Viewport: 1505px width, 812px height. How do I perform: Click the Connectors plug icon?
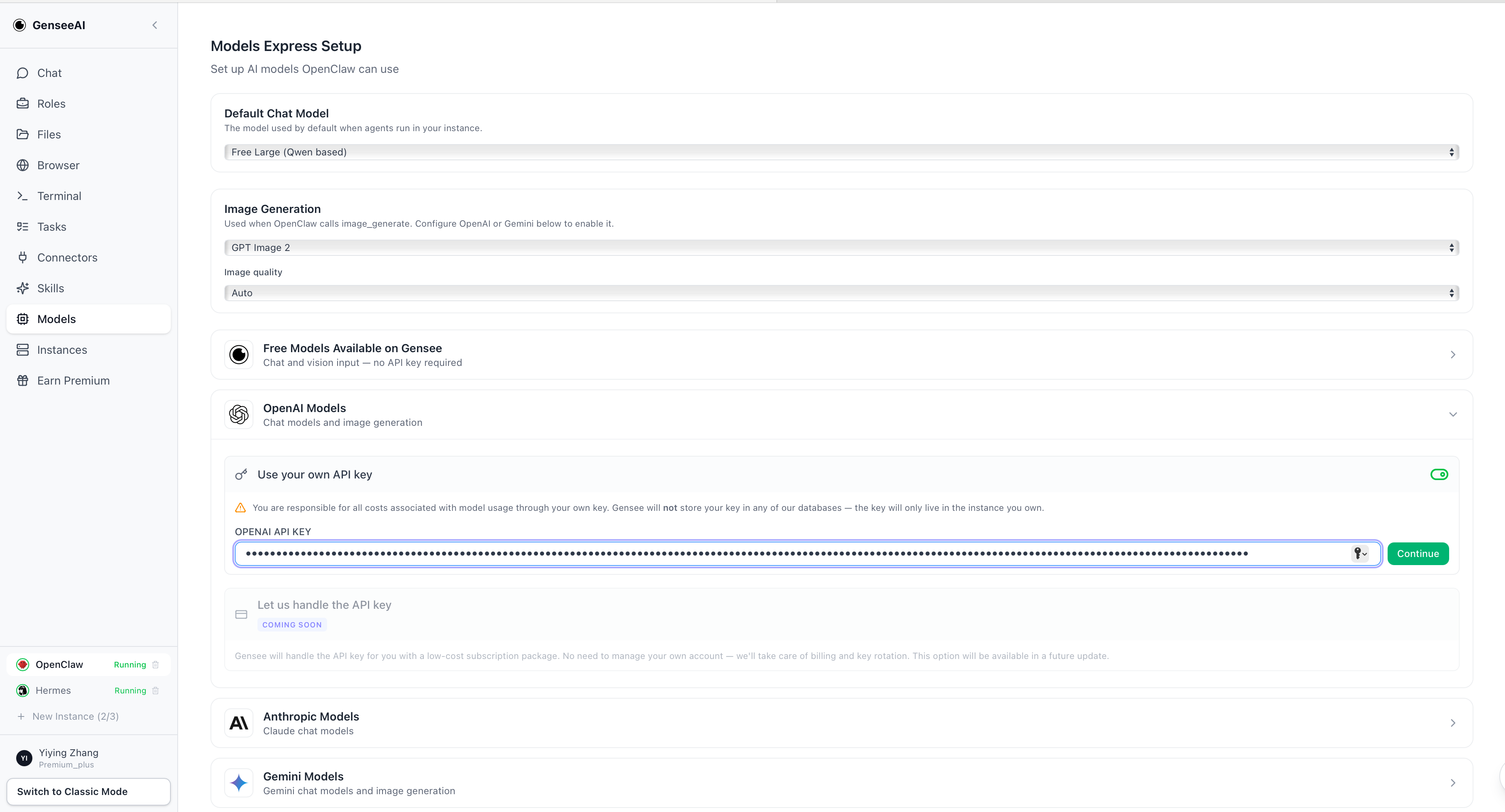point(23,257)
